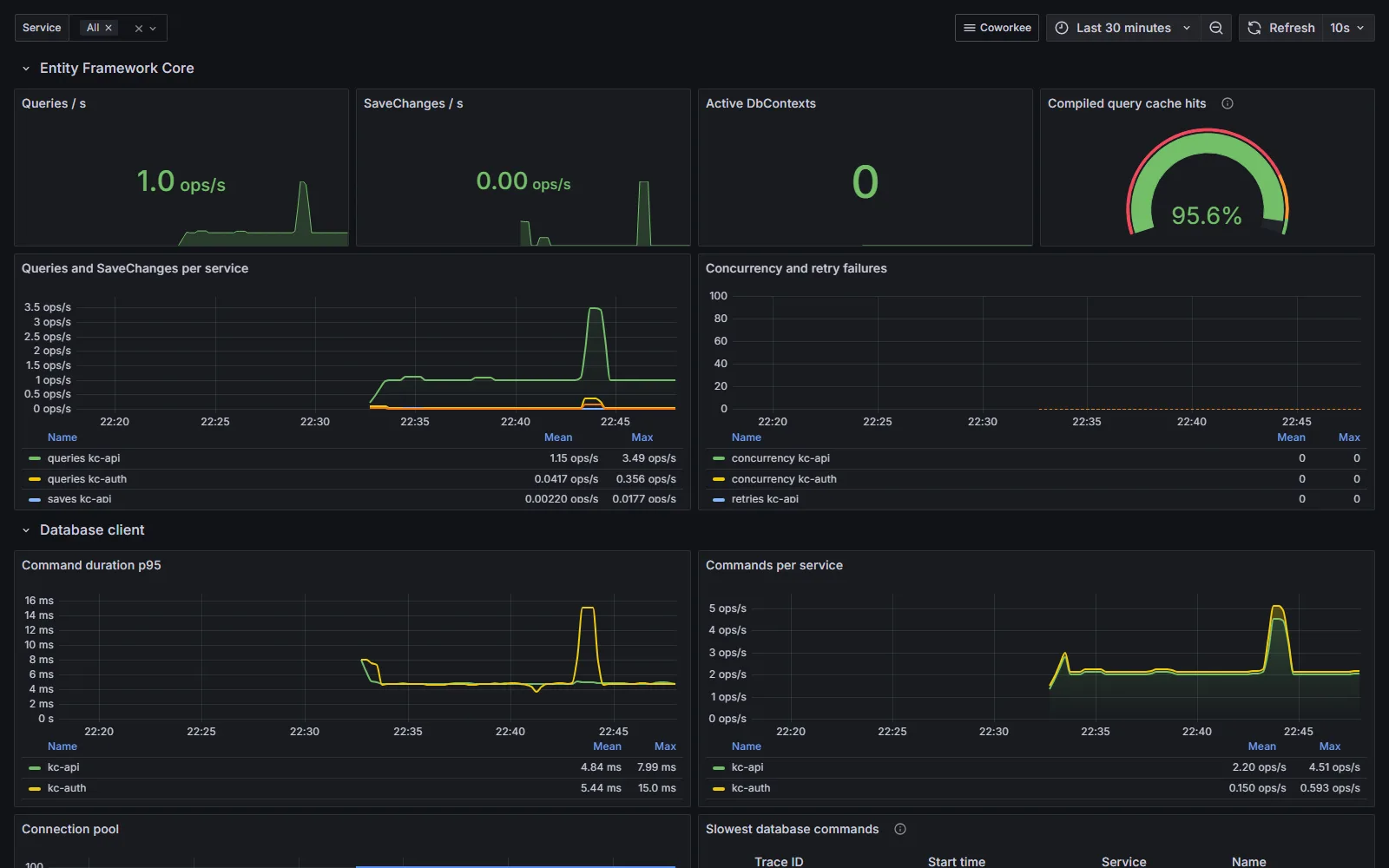Change color of Commands per service kc-api
Image resolution: width=1389 pixels, height=868 pixels.
719,768
